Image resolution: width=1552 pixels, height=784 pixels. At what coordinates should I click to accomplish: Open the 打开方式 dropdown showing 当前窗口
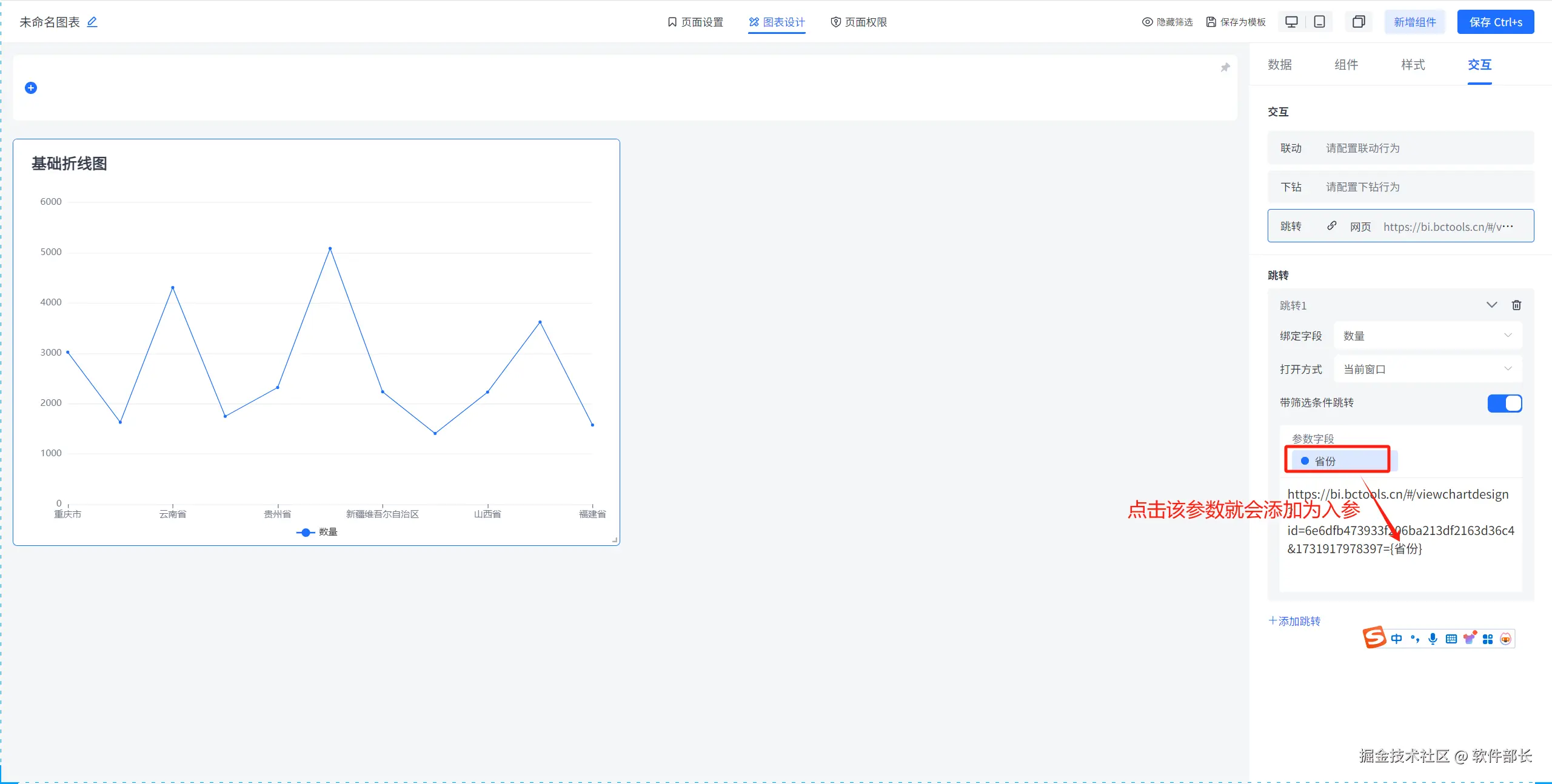pyautogui.click(x=1427, y=369)
